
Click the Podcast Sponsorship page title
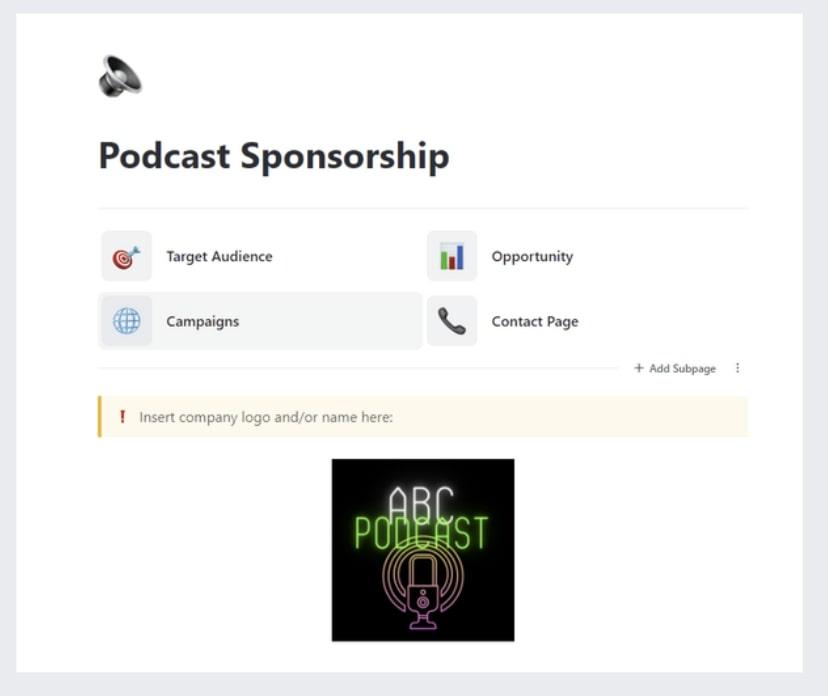point(274,156)
